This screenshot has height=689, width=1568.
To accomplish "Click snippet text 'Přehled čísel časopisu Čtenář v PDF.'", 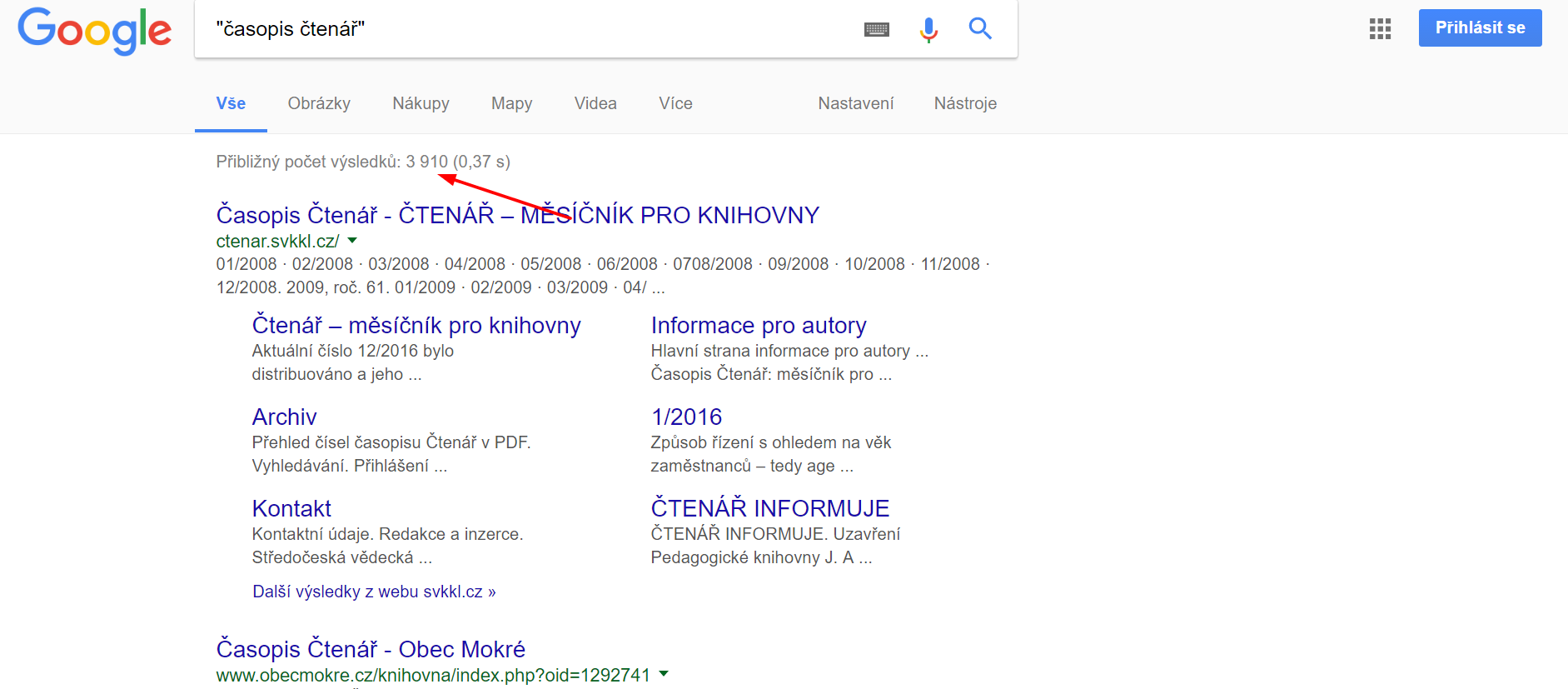I will [x=391, y=442].
